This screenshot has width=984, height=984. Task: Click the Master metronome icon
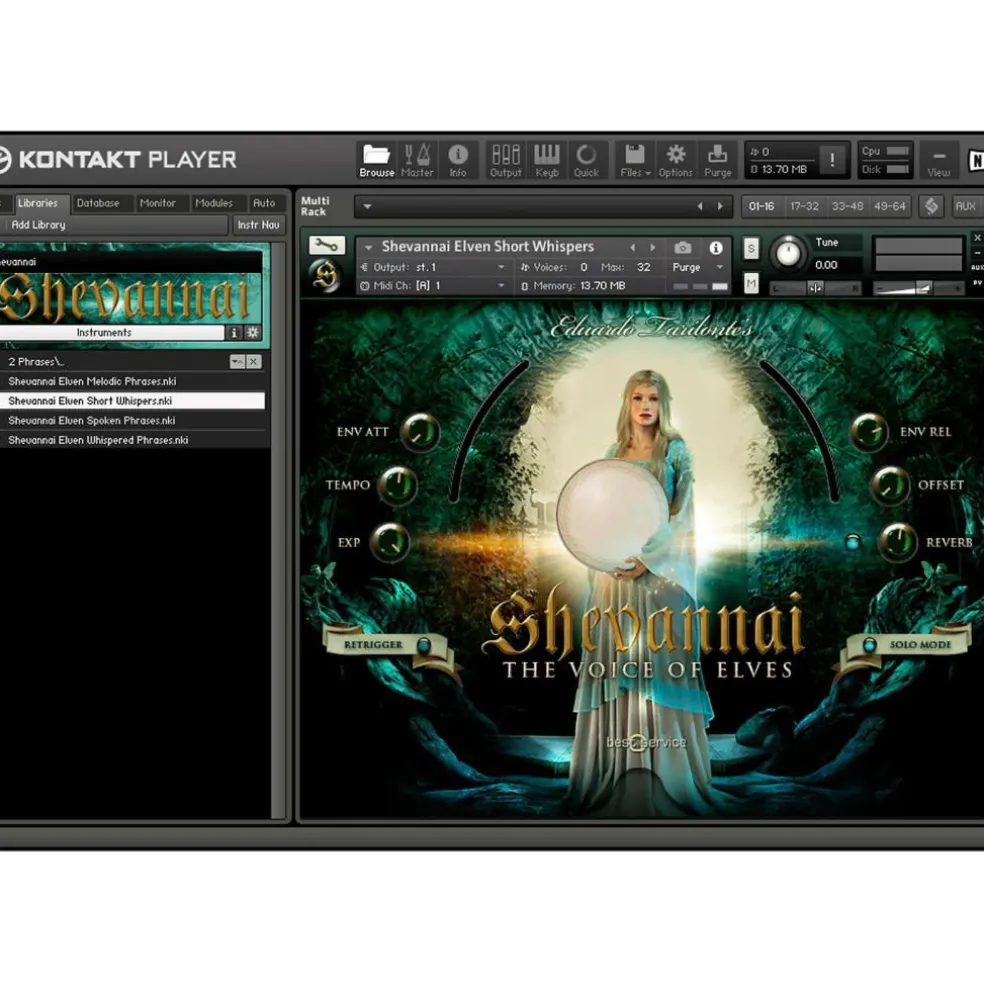417,160
